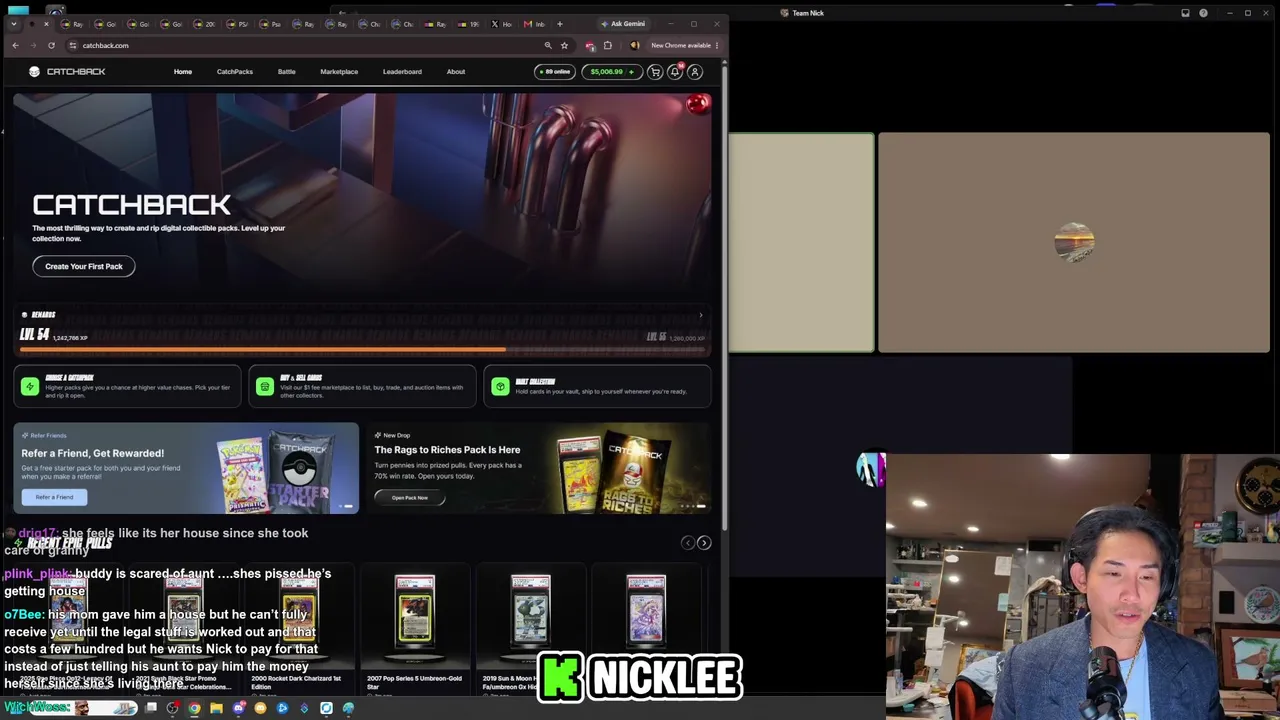The image size is (1280, 720).
Task: Open a new Chrome tab
Action: click(560, 24)
